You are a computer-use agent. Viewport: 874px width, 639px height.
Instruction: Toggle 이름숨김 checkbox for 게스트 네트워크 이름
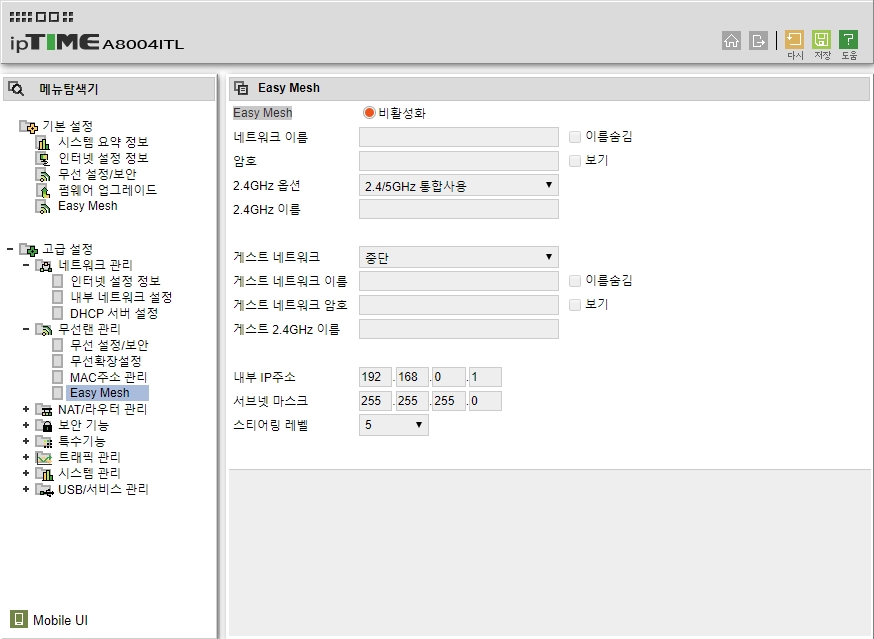point(575,280)
